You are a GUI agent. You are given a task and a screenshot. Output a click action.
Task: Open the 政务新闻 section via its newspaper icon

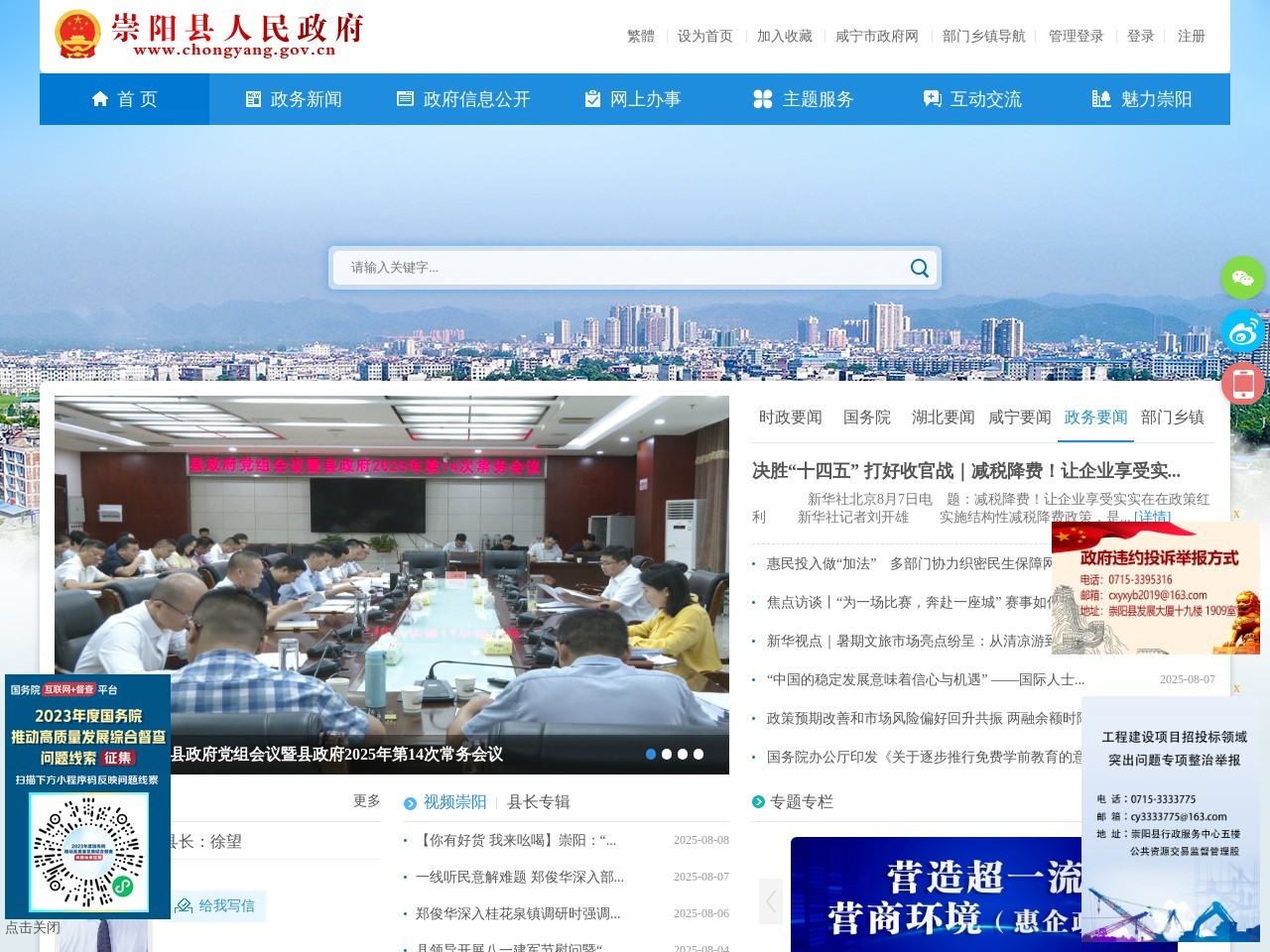[250, 98]
